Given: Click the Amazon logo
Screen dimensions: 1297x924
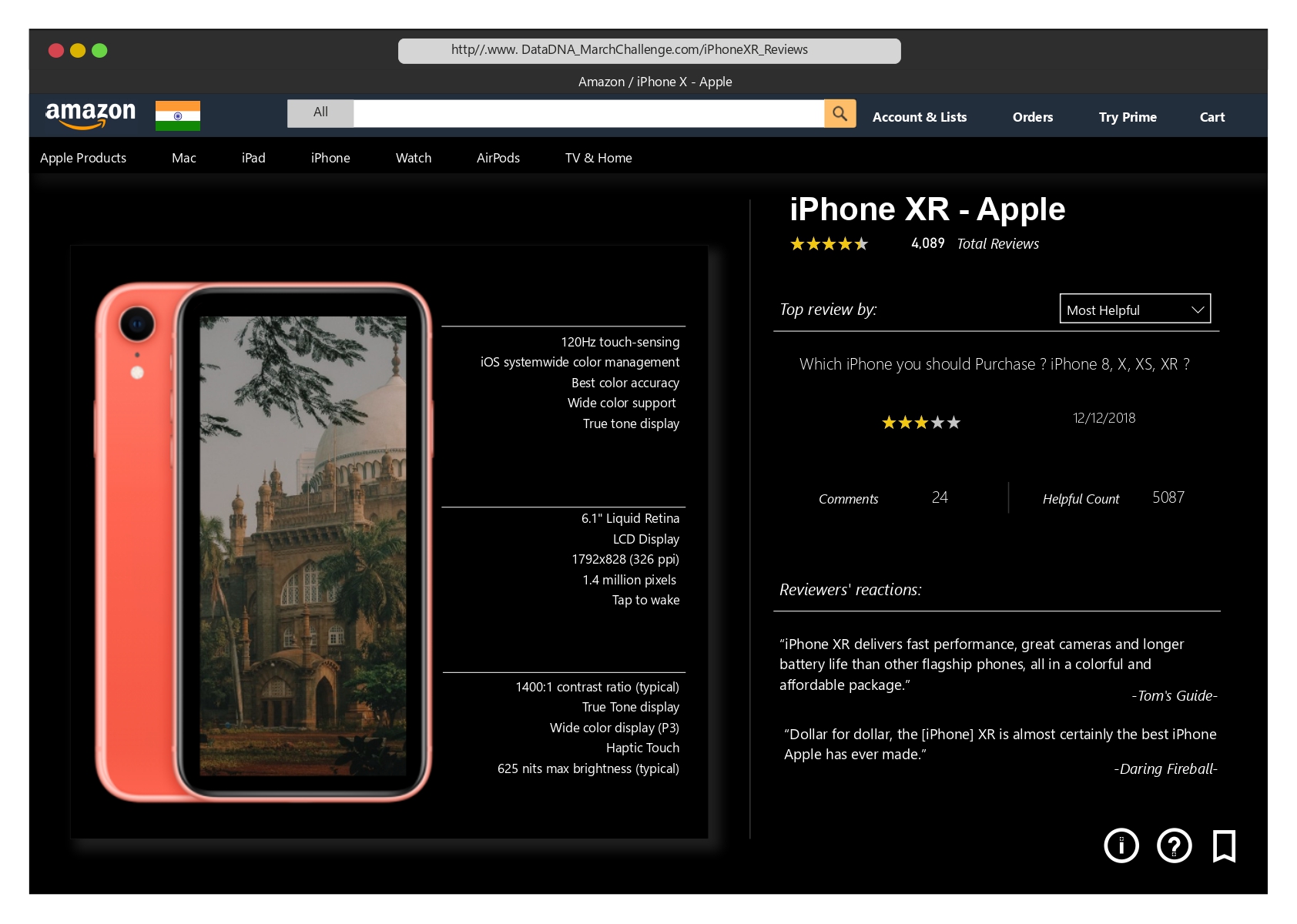Looking at the screenshot, I should click(90, 115).
